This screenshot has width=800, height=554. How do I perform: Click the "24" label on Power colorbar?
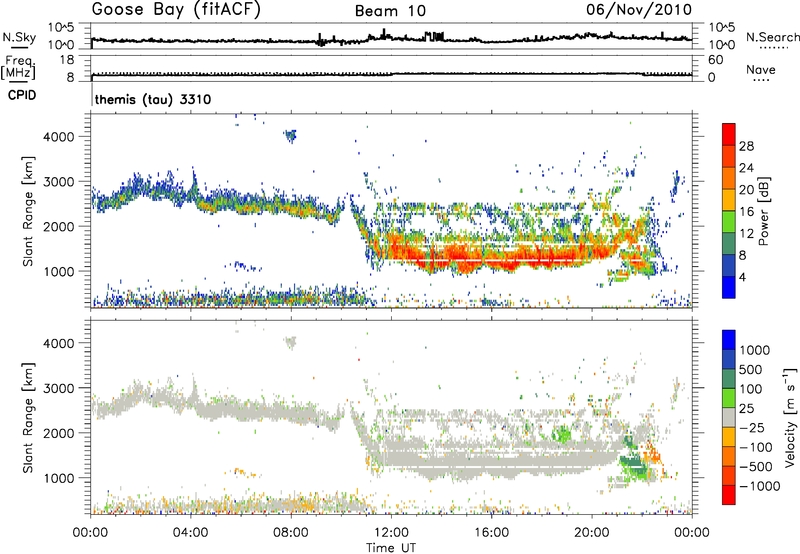click(746, 168)
